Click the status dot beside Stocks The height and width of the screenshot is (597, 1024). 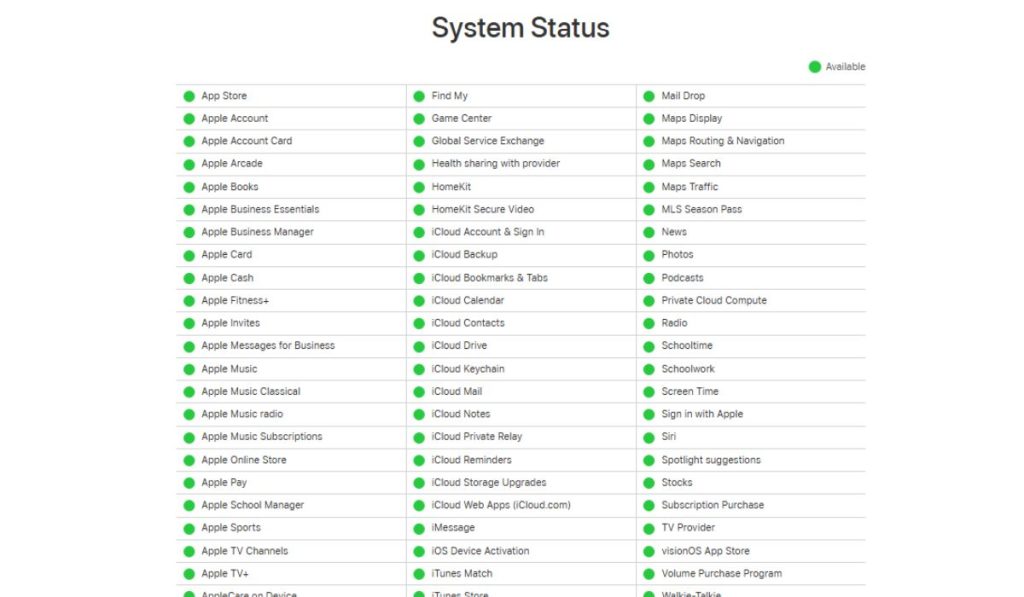tap(648, 483)
